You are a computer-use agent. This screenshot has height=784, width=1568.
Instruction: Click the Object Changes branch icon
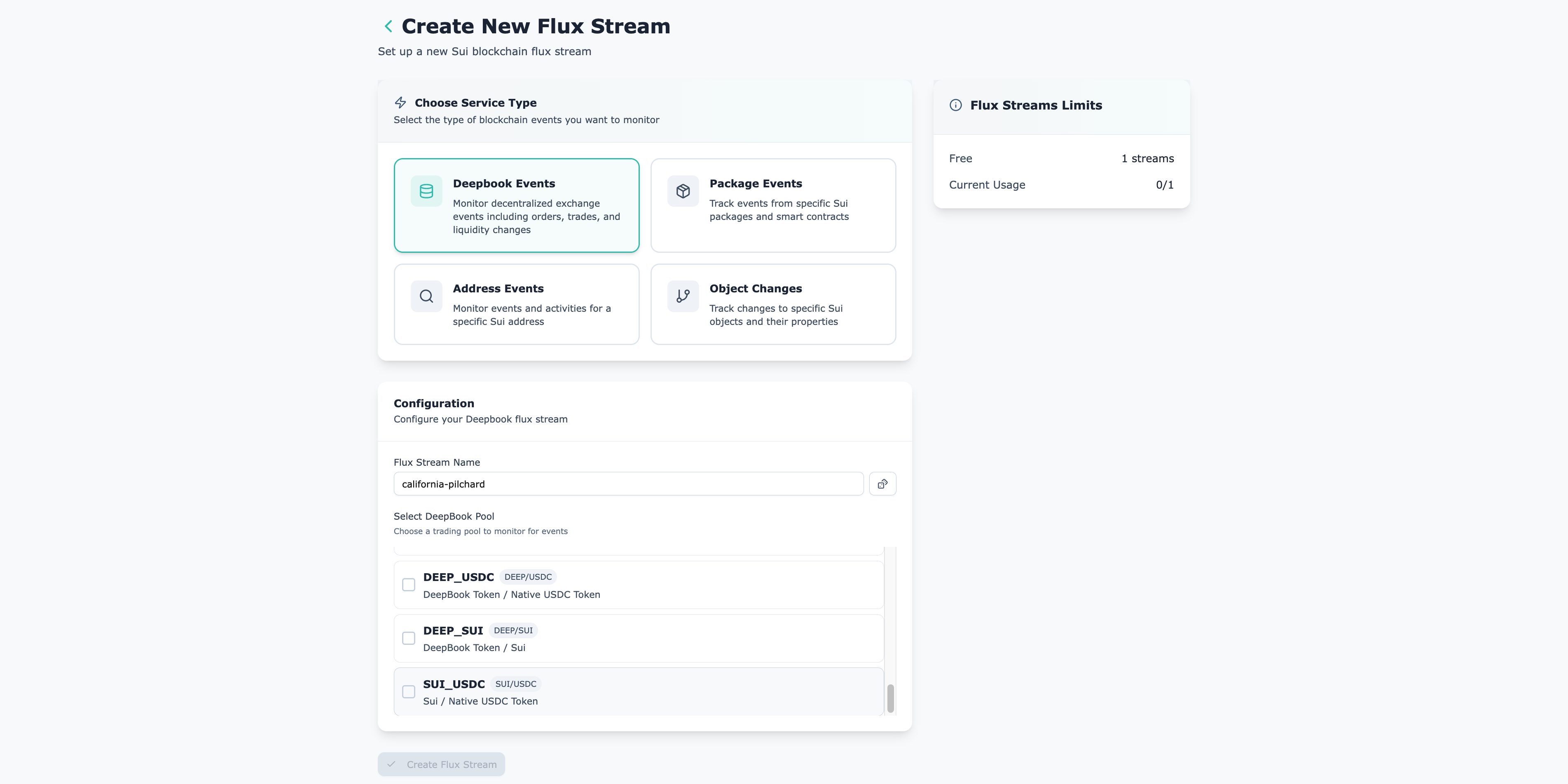(683, 296)
